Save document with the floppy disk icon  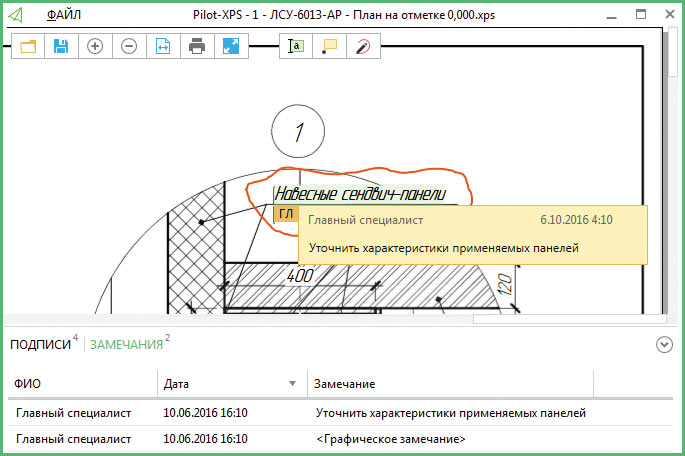pos(61,46)
